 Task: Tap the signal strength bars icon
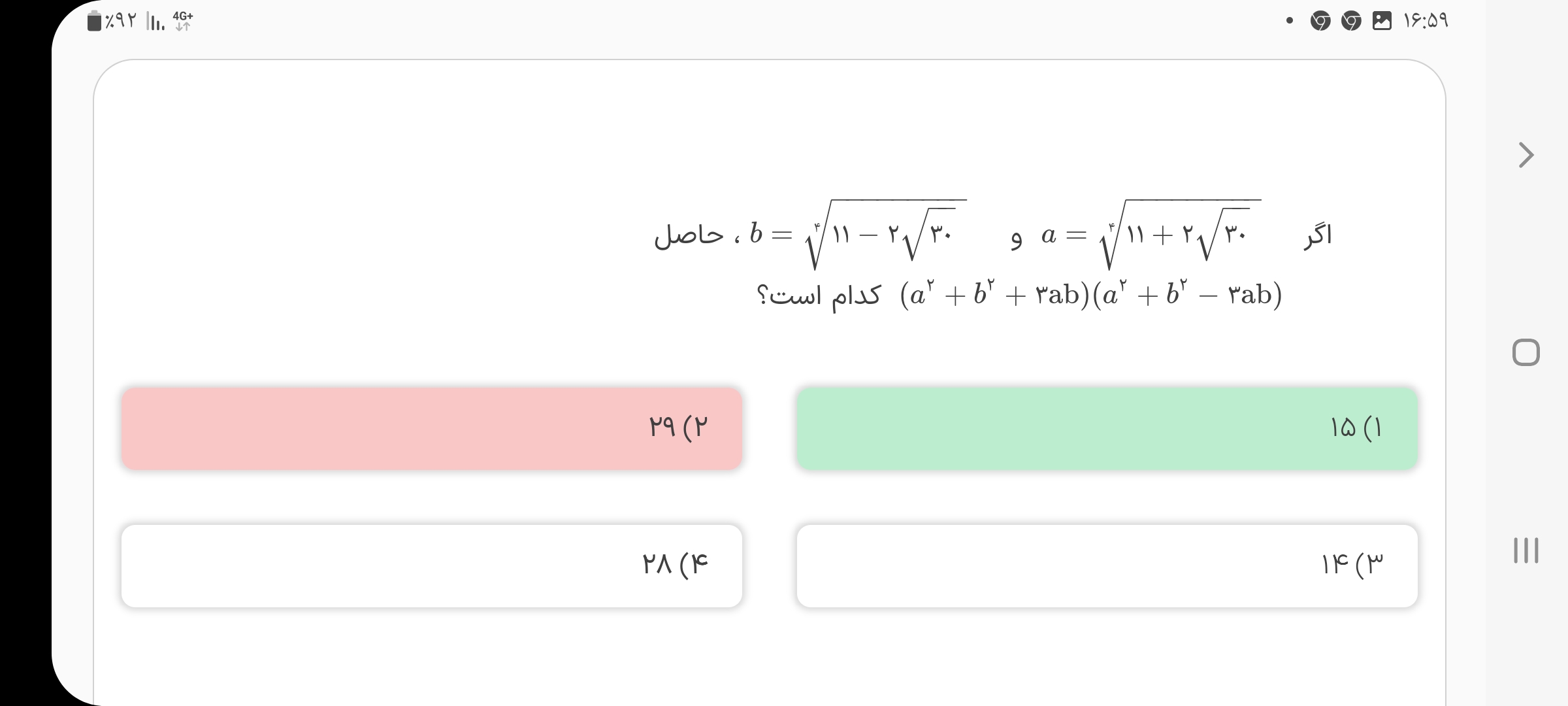(x=155, y=22)
